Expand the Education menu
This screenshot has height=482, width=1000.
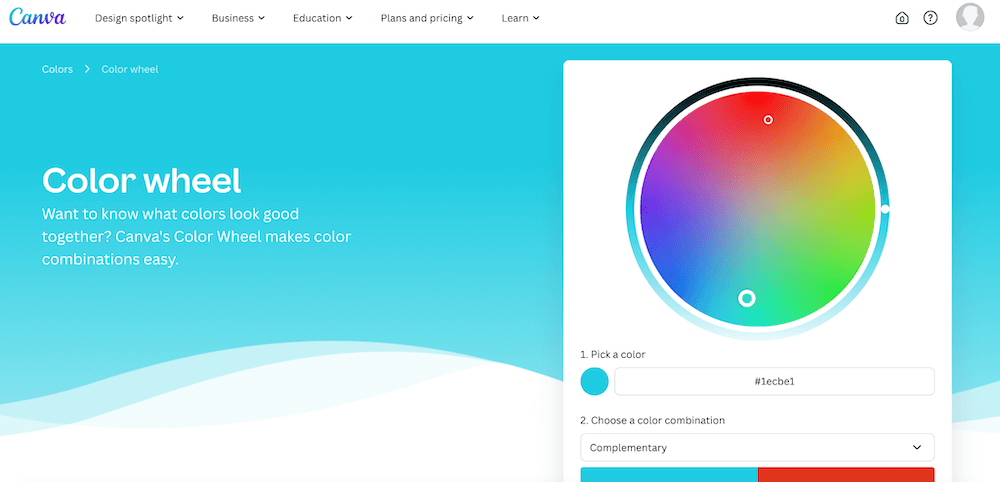tap(322, 18)
